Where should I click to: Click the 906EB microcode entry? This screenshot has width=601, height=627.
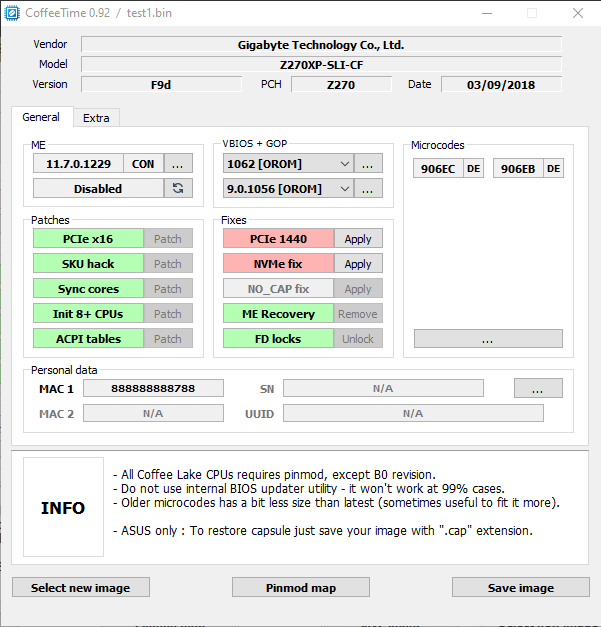click(x=518, y=168)
